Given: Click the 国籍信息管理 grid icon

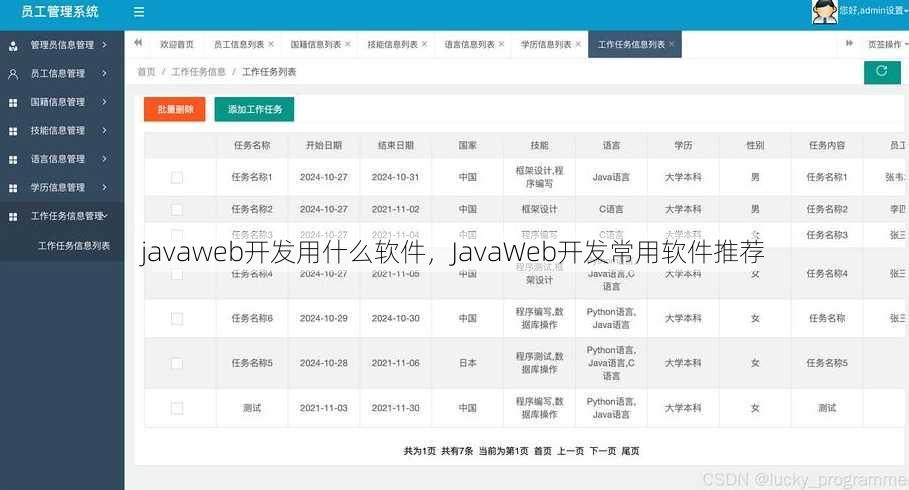Looking at the screenshot, I should pyautogui.click(x=13, y=102).
